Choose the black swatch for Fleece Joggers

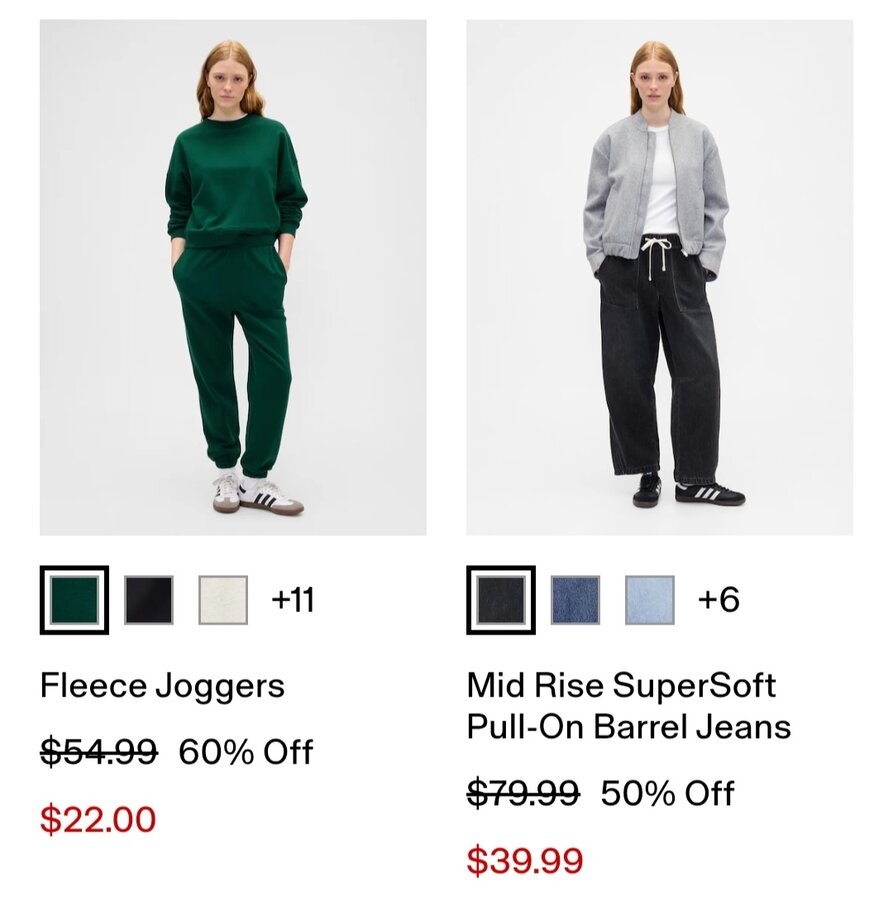click(148, 600)
